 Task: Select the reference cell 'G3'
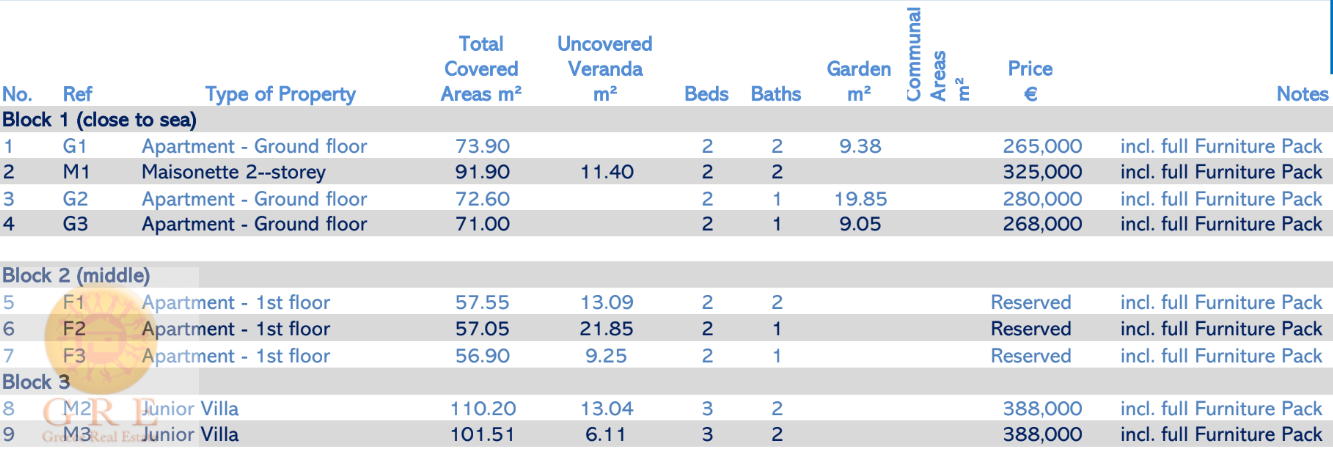pos(76,224)
